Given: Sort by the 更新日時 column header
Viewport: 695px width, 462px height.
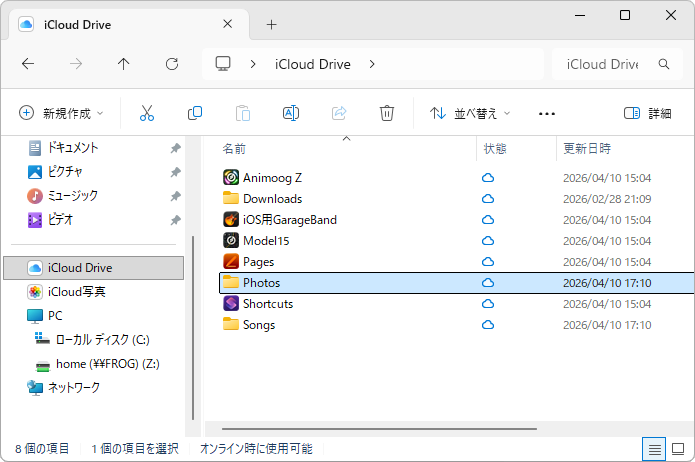Looking at the screenshot, I should 587,149.
